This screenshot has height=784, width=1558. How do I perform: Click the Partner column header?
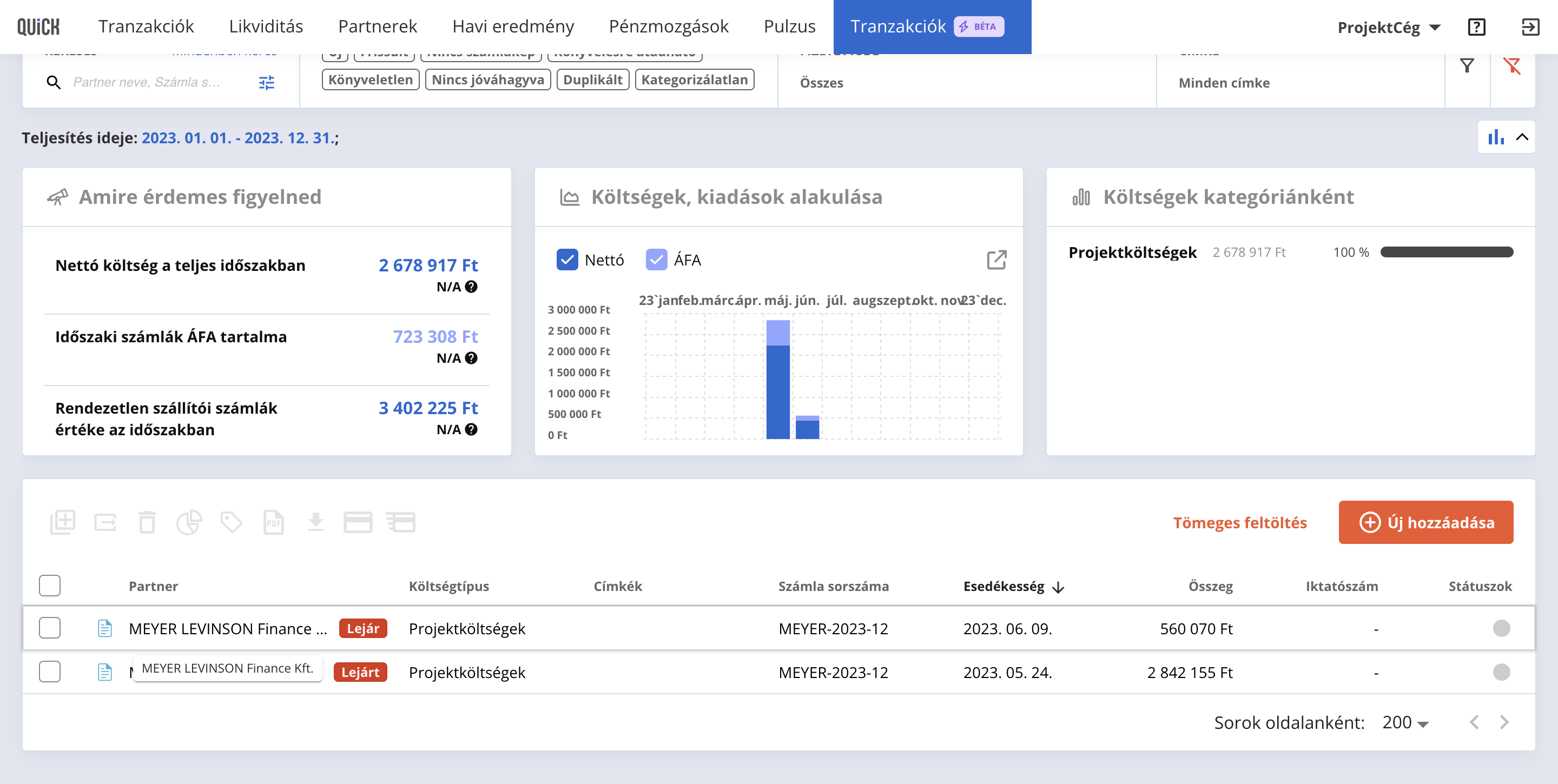click(153, 586)
